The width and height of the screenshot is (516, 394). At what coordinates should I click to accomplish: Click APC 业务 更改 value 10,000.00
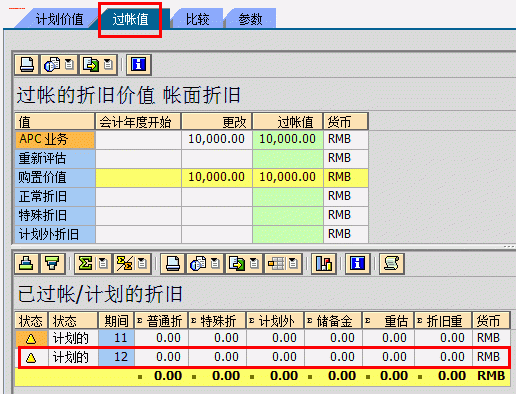click(x=217, y=139)
